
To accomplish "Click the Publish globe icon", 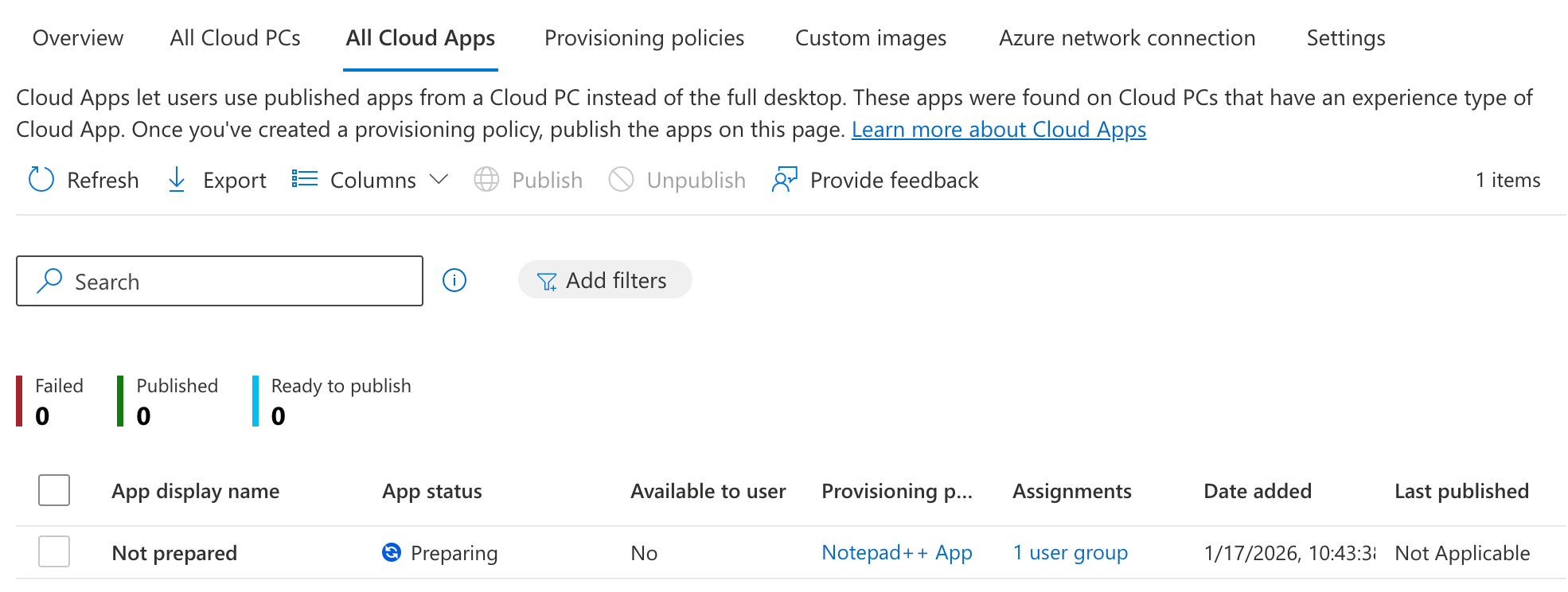I will pos(486,180).
